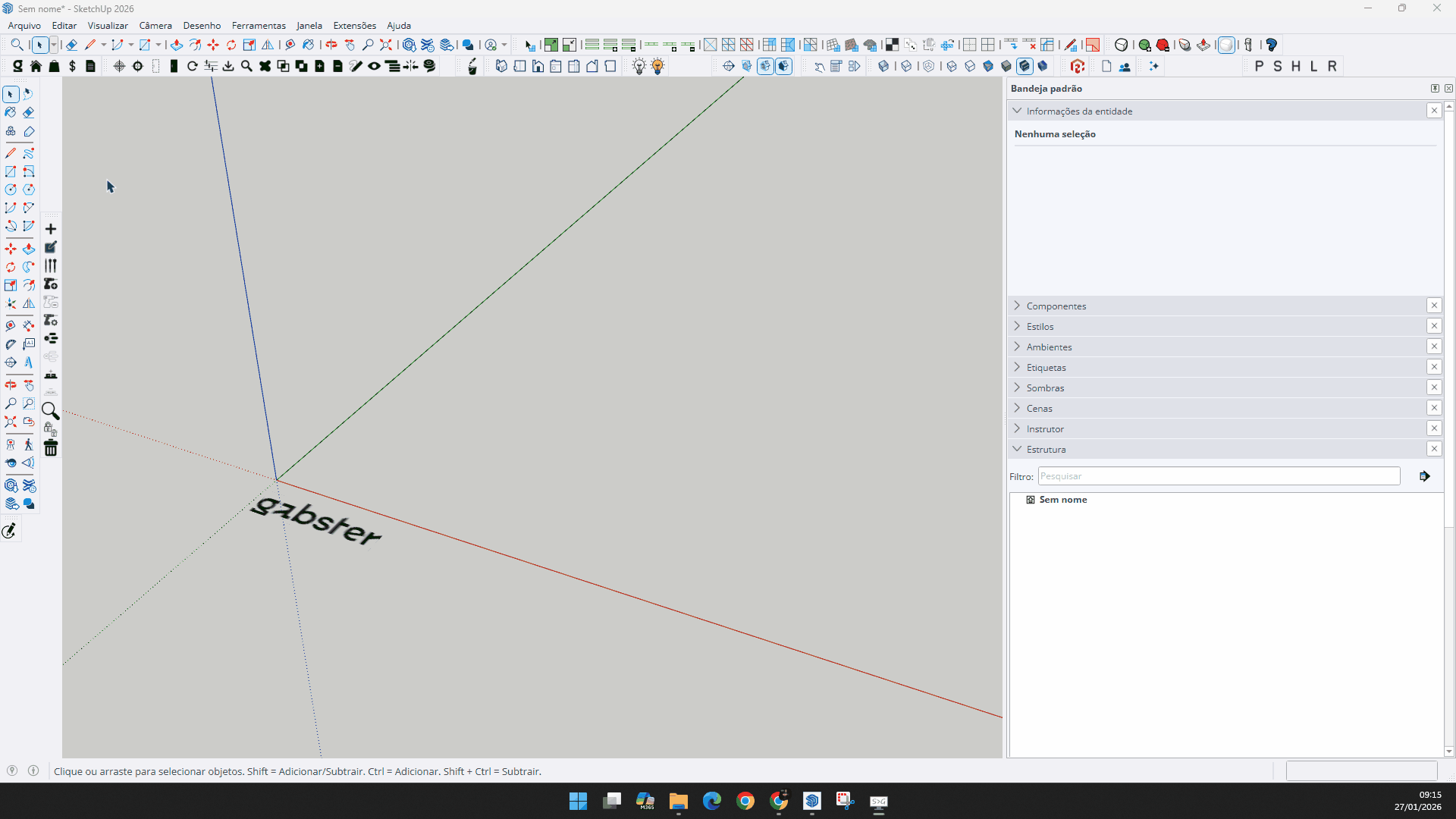This screenshot has width=1456, height=819.
Task: Click the 3D Text tool icon
Action: coord(29,362)
